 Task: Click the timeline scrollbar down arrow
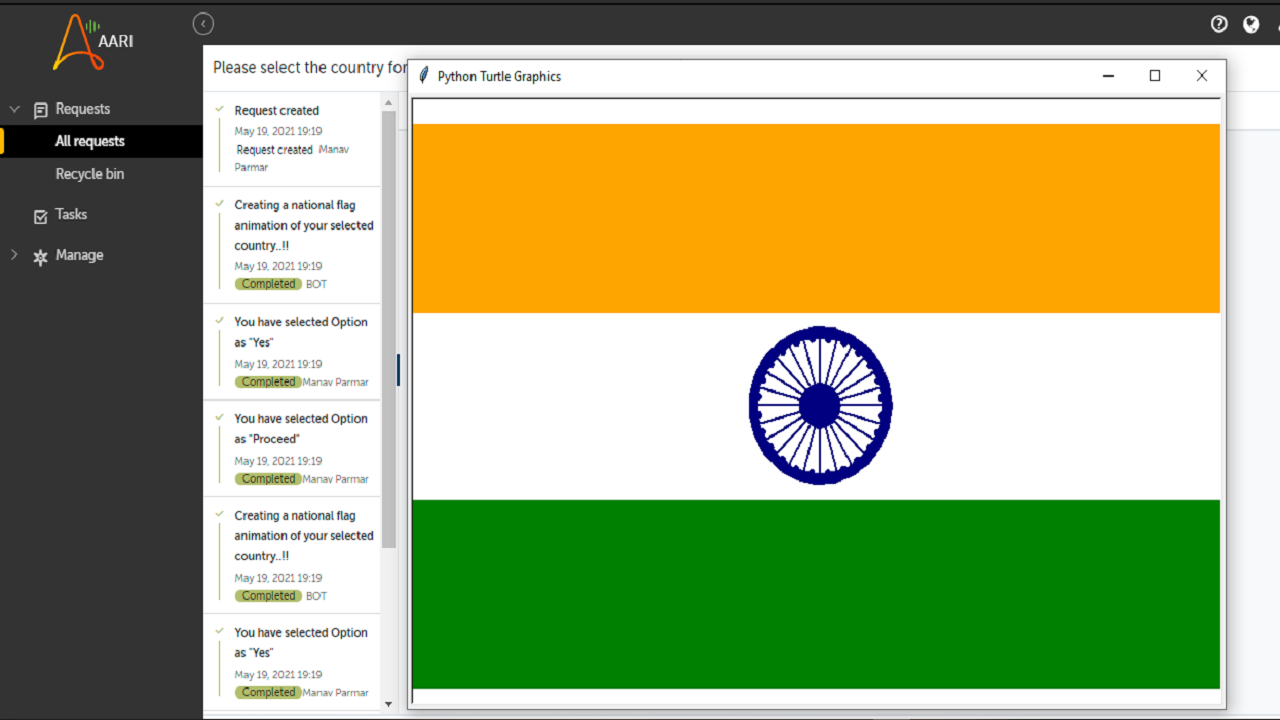(389, 704)
